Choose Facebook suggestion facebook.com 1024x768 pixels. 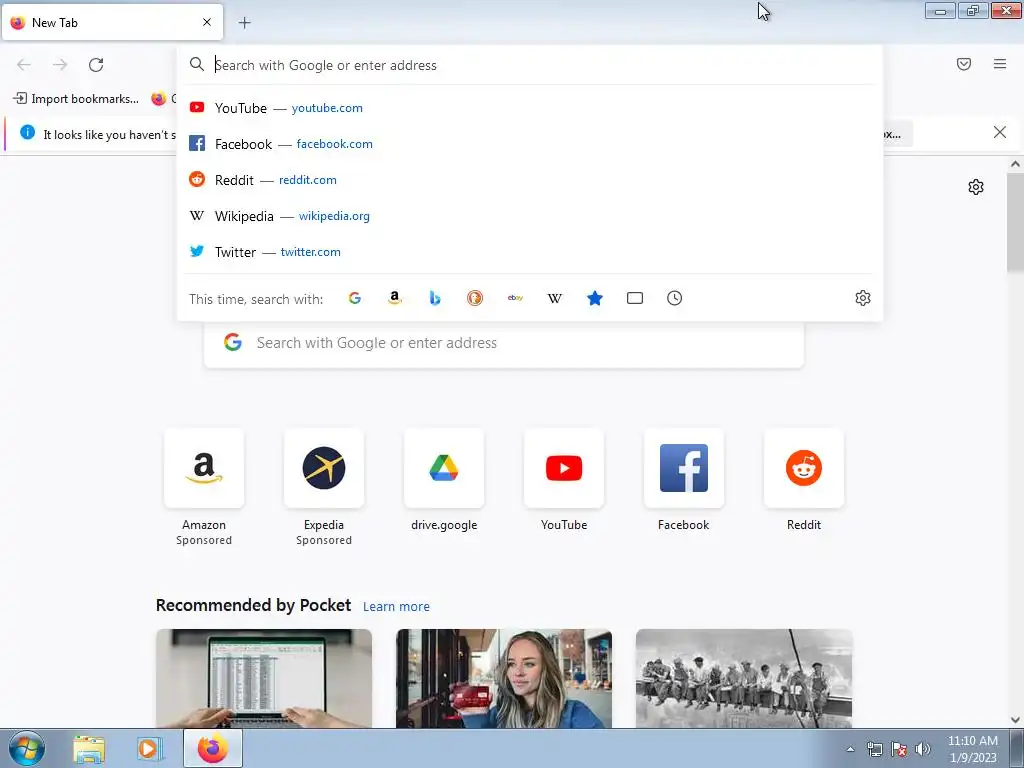[x=530, y=144]
